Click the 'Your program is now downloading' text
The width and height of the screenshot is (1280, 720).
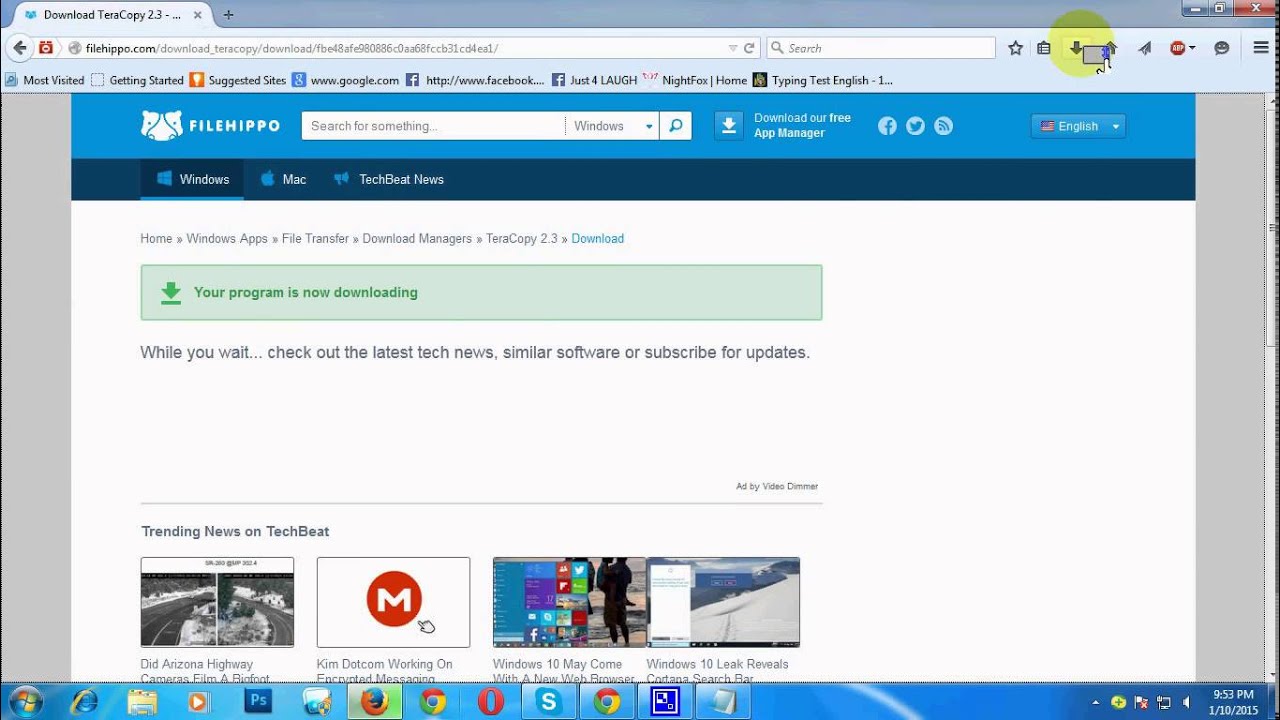point(306,292)
